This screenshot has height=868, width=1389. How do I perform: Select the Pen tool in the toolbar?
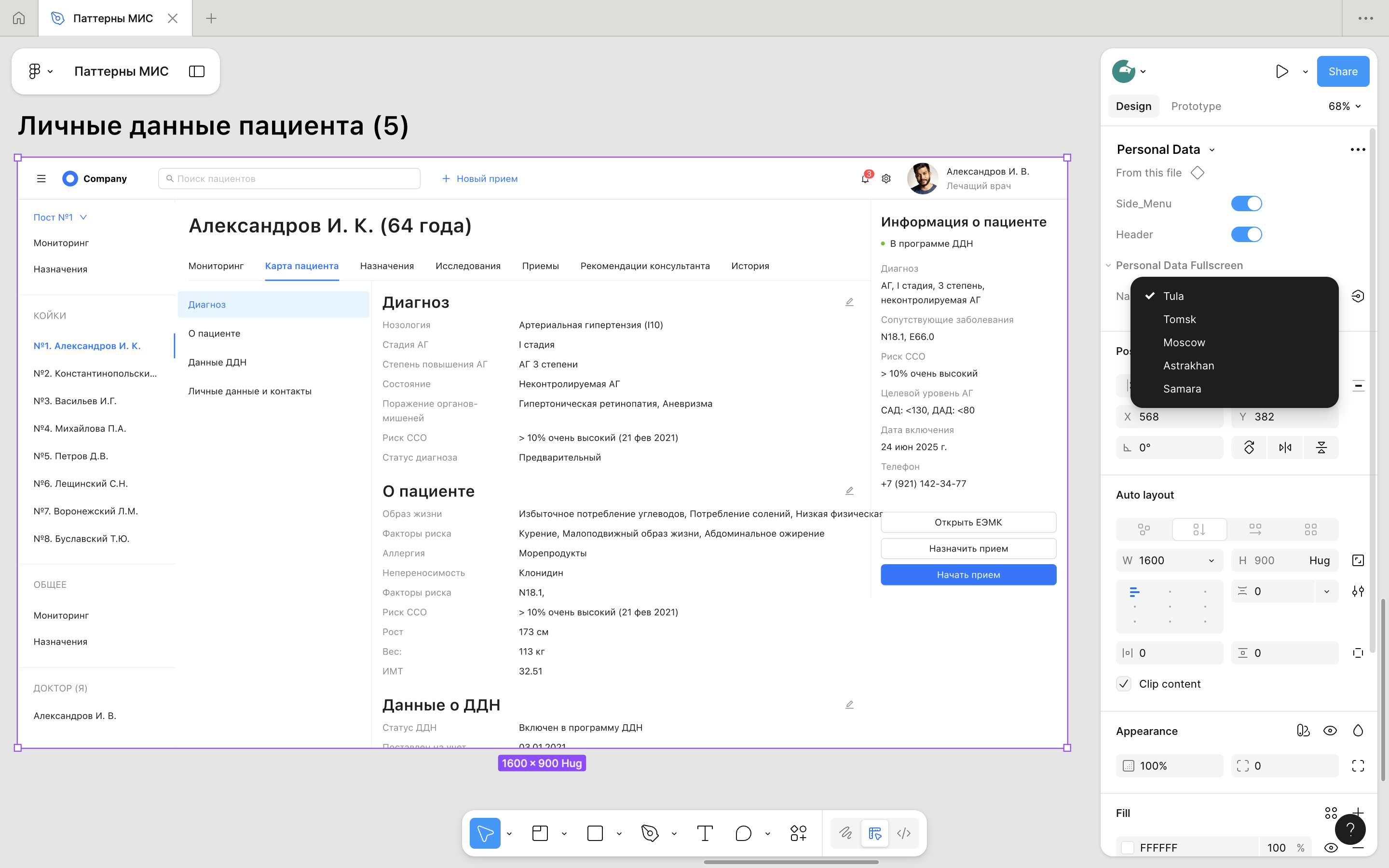(x=650, y=833)
